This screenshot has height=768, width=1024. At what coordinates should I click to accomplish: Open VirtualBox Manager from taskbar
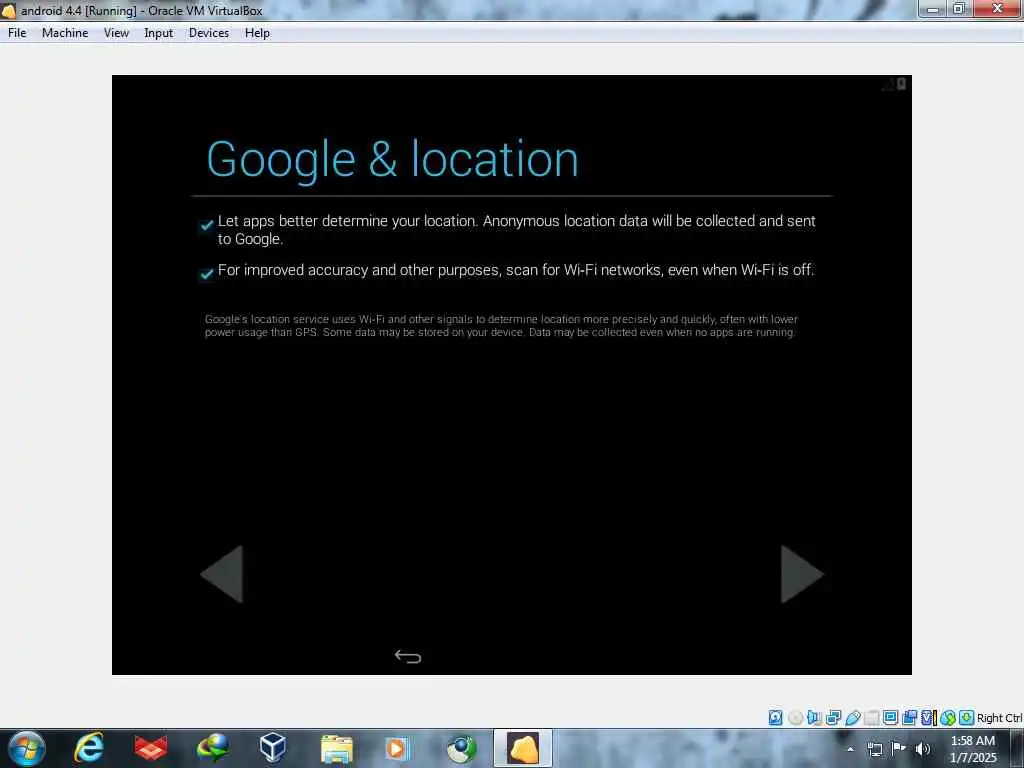(272, 748)
